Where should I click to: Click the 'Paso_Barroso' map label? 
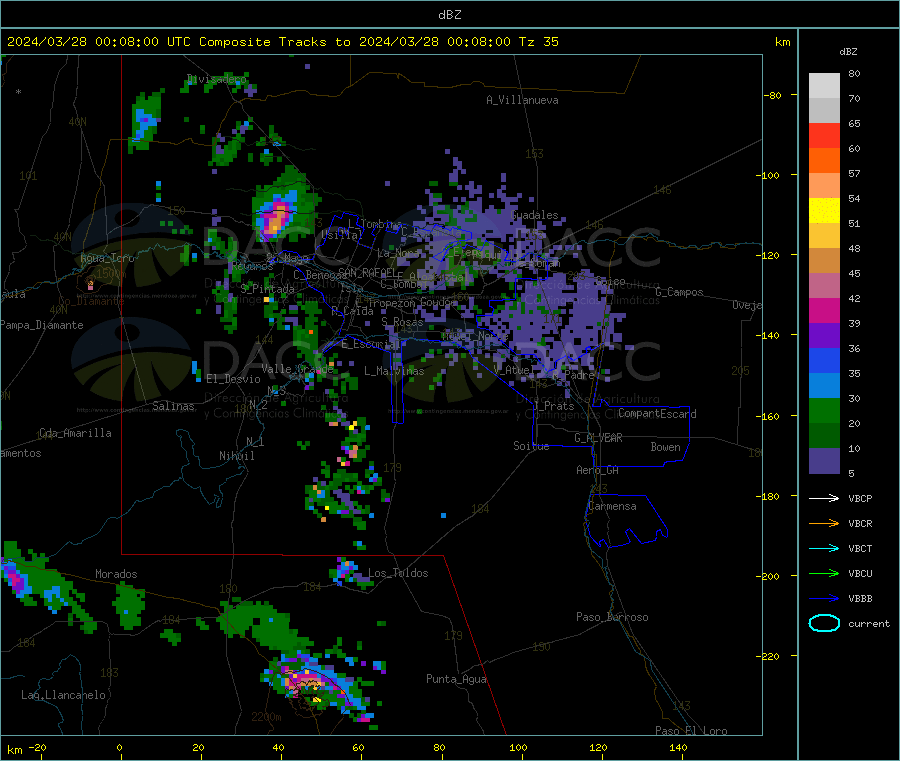point(612,617)
